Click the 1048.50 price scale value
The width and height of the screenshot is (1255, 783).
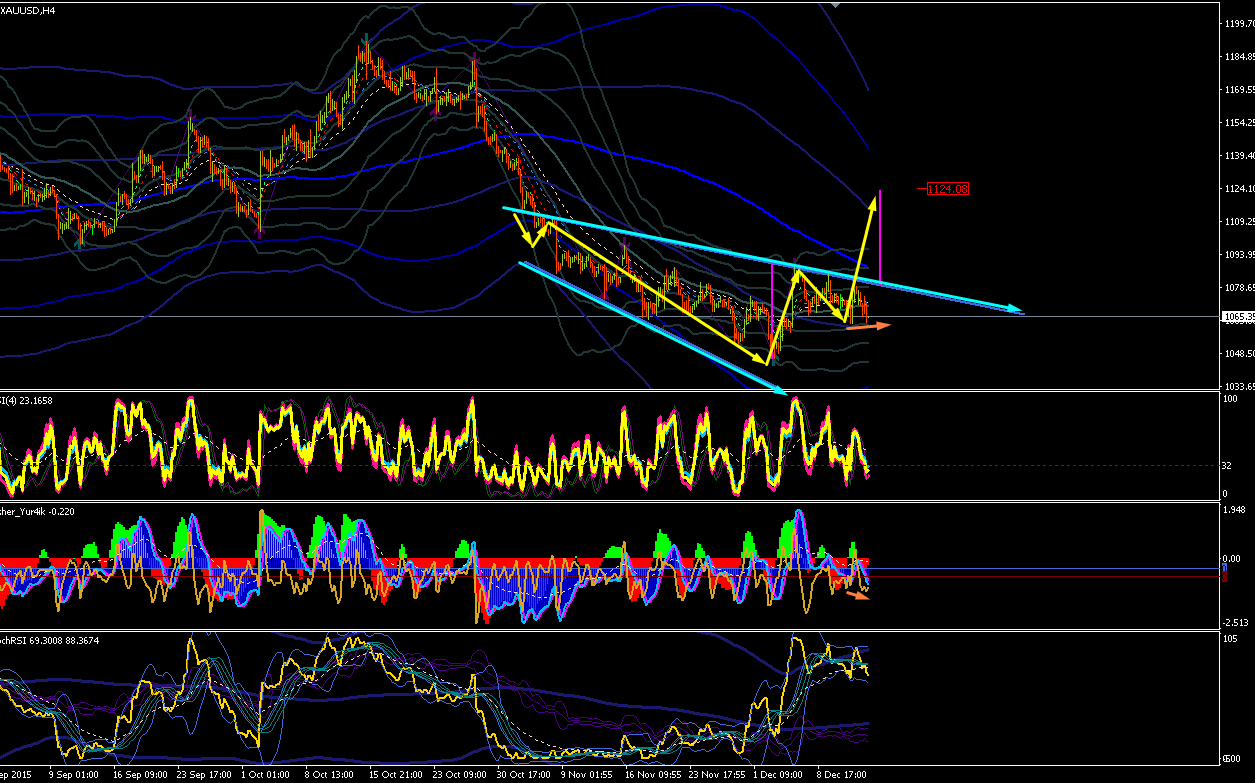[1238, 354]
